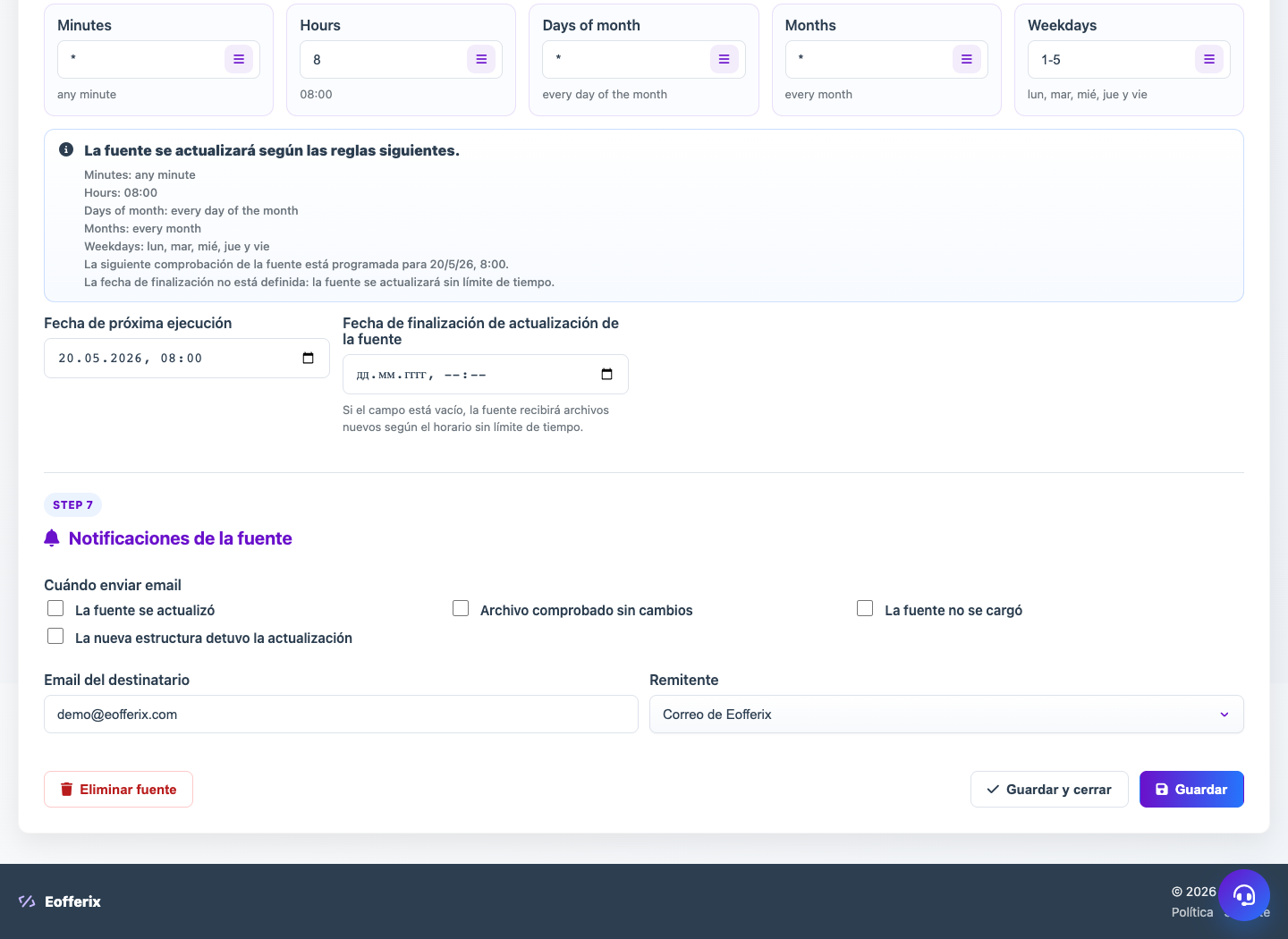Image resolution: width=1288 pixels, height=939 pixels.
Task: Click the empty finalización date field
Action: tap(486, 374)
